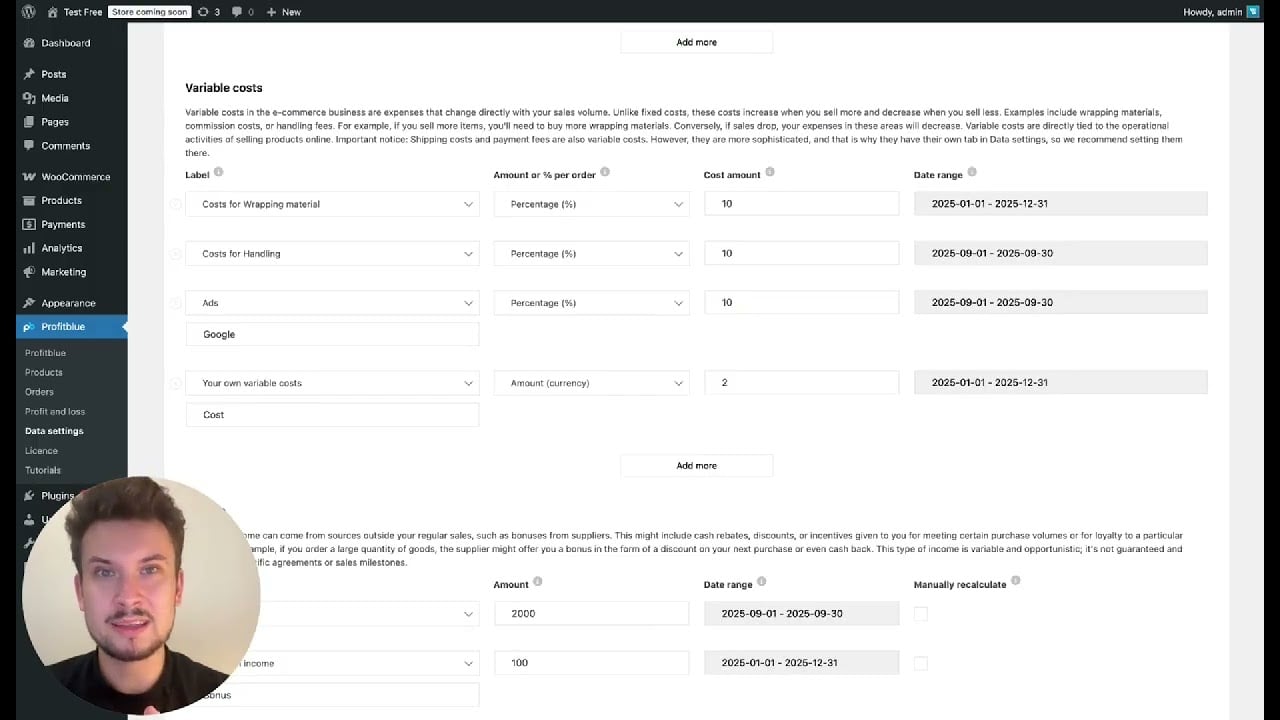Image resolution: width=1280 pixels, height=720 pixels.
Task: Click the lower Add more button
Action: click(x=696, y=465)
